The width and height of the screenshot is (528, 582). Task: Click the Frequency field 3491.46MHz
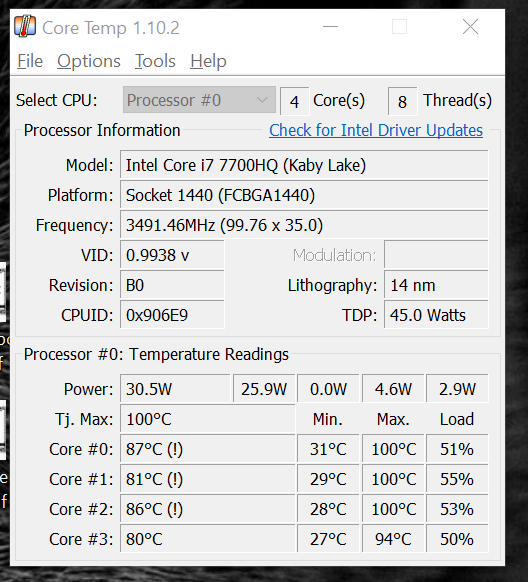point(304,225)
